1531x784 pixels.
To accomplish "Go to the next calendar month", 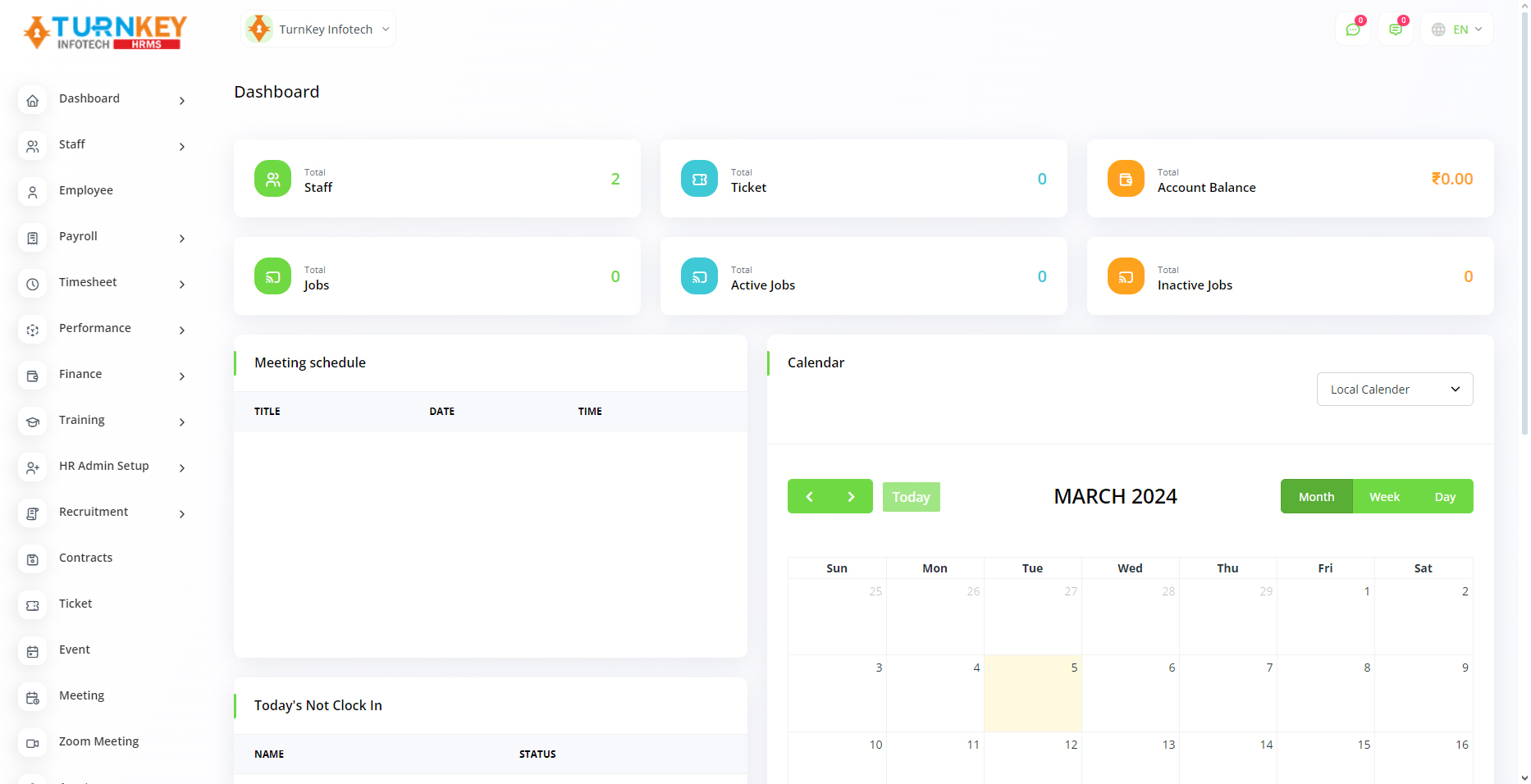I will tap(851, 497).
